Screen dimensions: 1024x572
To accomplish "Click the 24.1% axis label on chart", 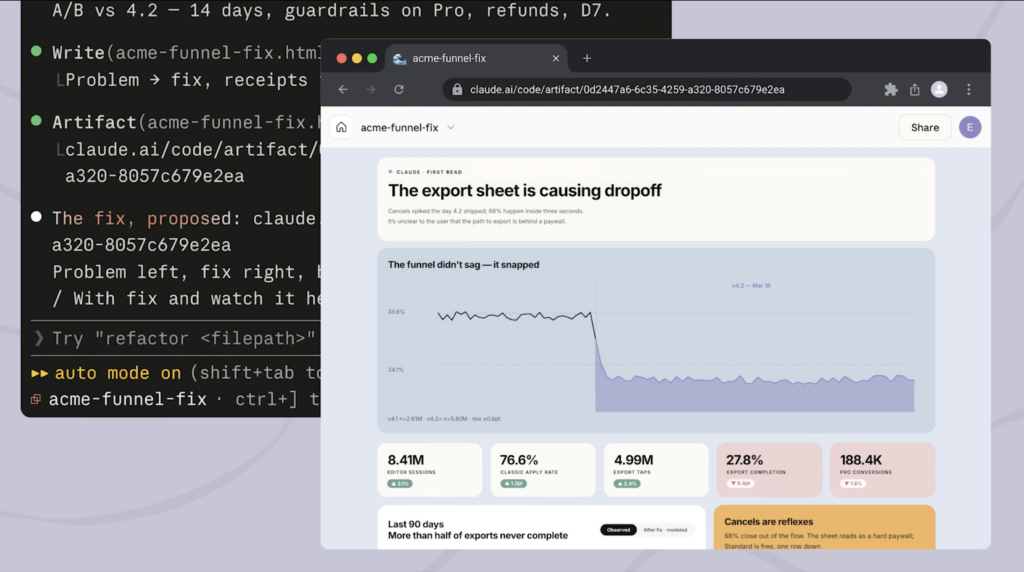I will 396,370.
